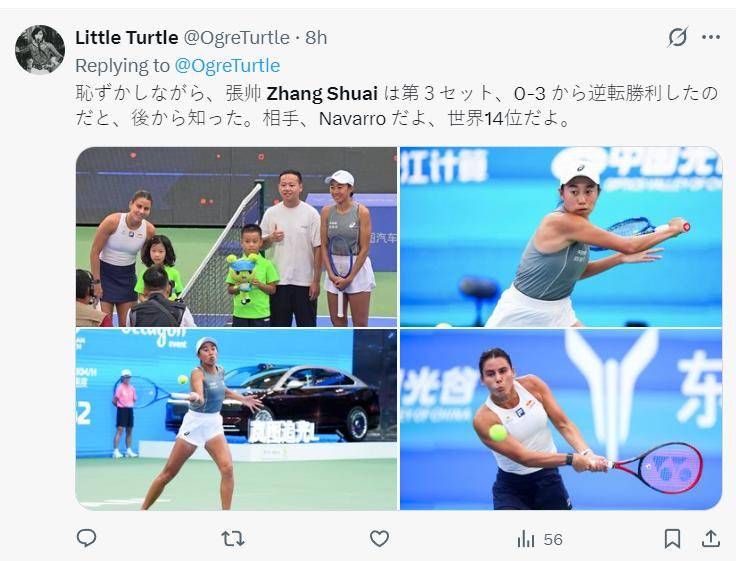The height and width of the screenshot is (561, 736).
Task: Open Little Turtle's profile avatar
Action: (40, 50)
